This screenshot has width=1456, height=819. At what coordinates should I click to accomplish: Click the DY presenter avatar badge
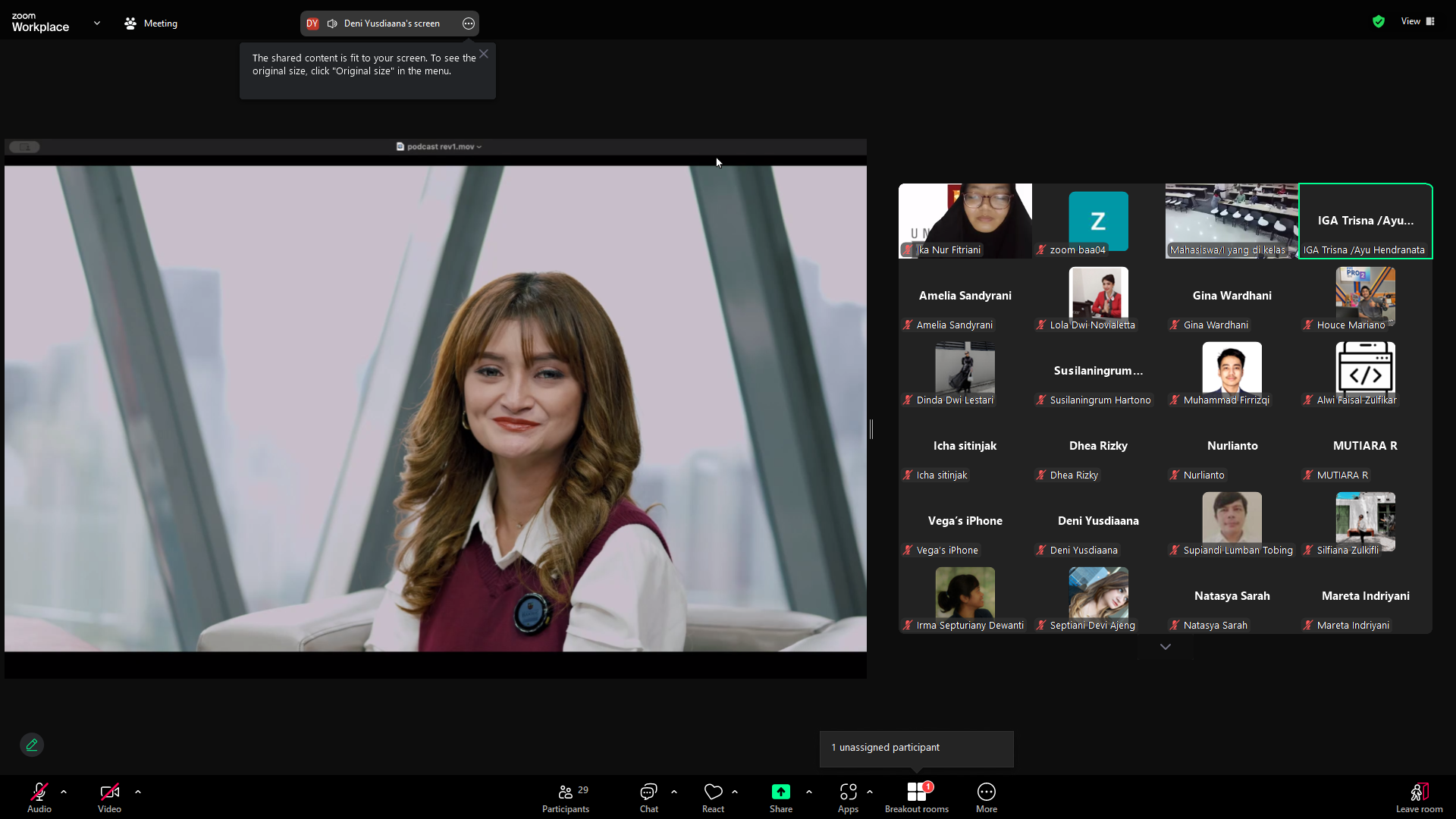tap(312, 24)
